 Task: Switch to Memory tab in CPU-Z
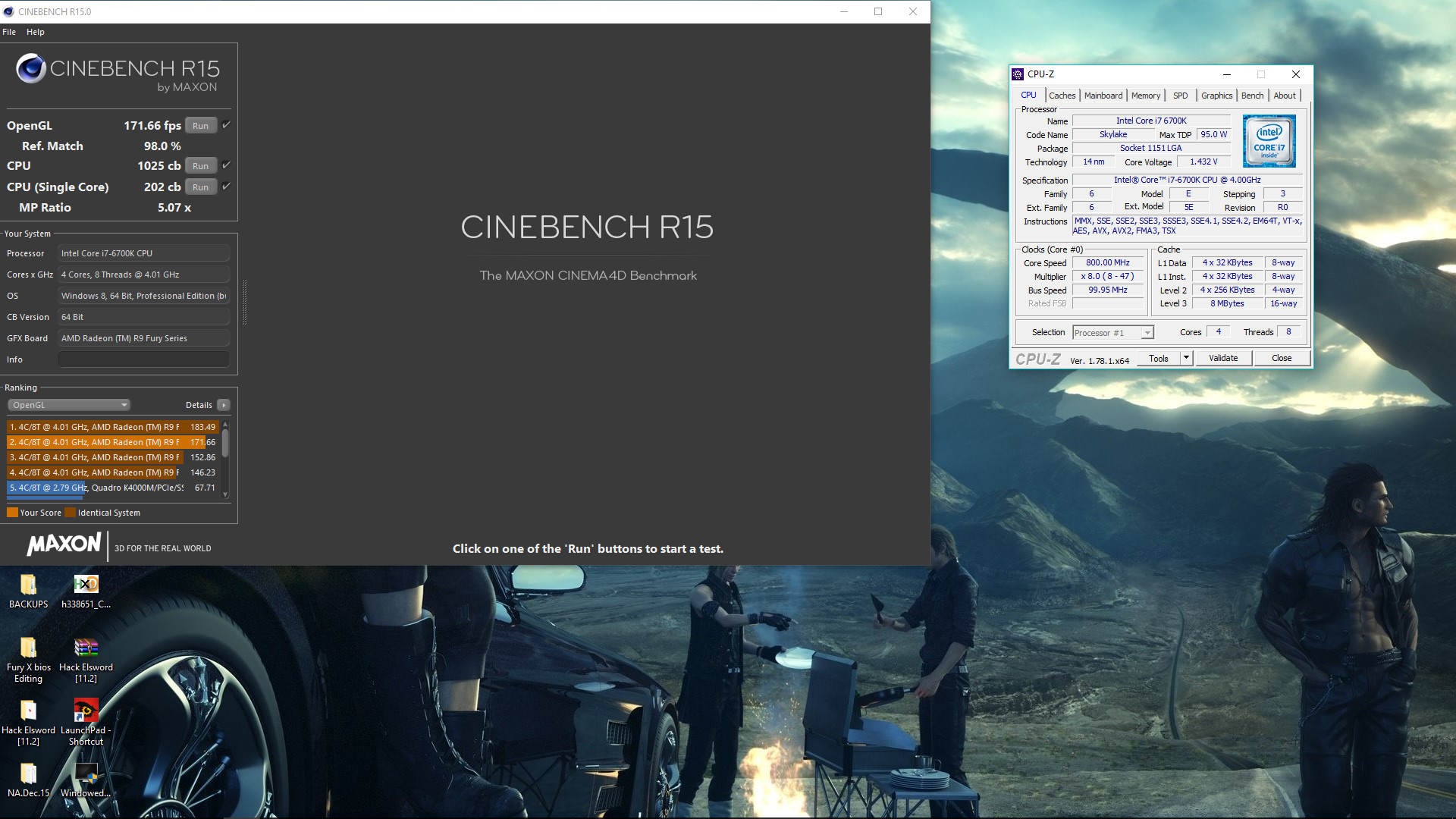[x=1145, y=96]
